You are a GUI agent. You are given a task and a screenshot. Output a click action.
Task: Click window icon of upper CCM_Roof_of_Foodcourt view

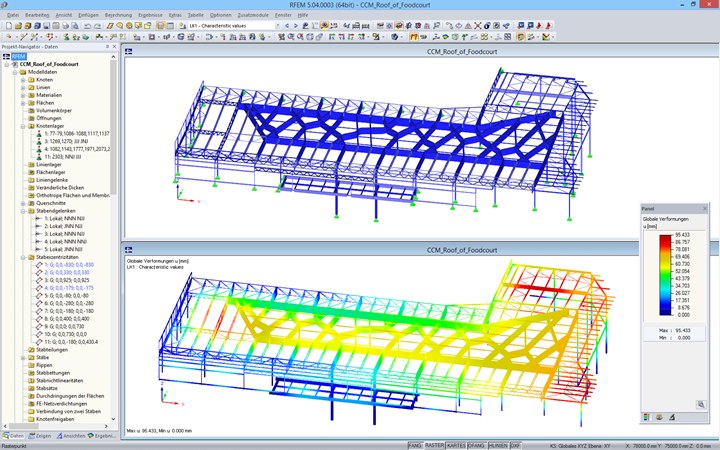(x=129, y=51)
